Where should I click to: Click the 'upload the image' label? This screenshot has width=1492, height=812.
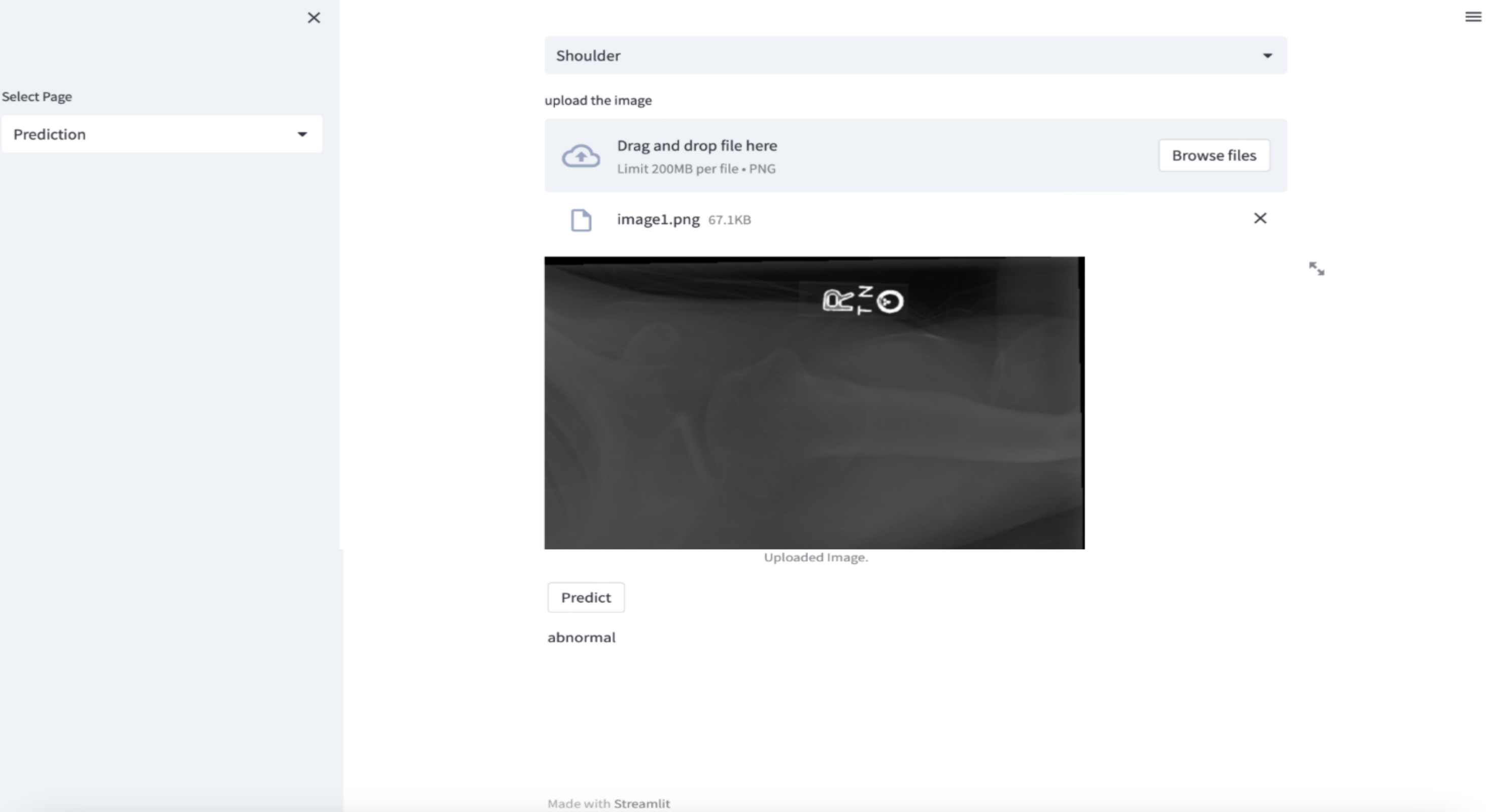point(598,100)
